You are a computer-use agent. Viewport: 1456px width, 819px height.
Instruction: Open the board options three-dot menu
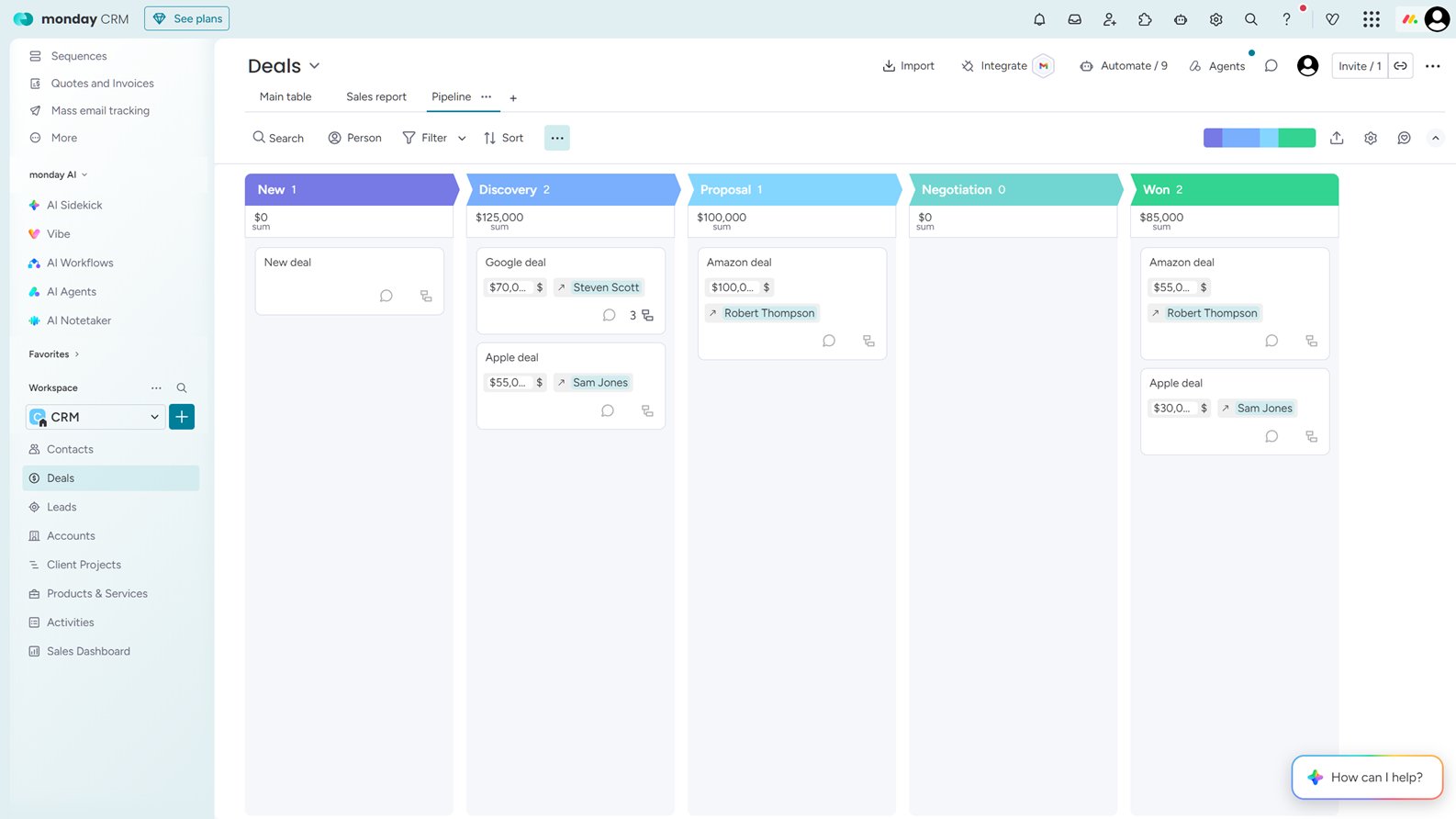pos(1432,66)
